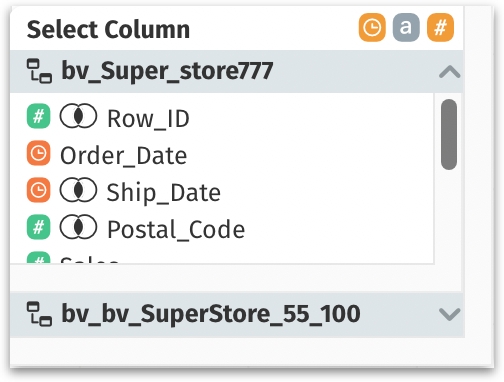Toggle the text type filter 'a' icon

point(406,28)
